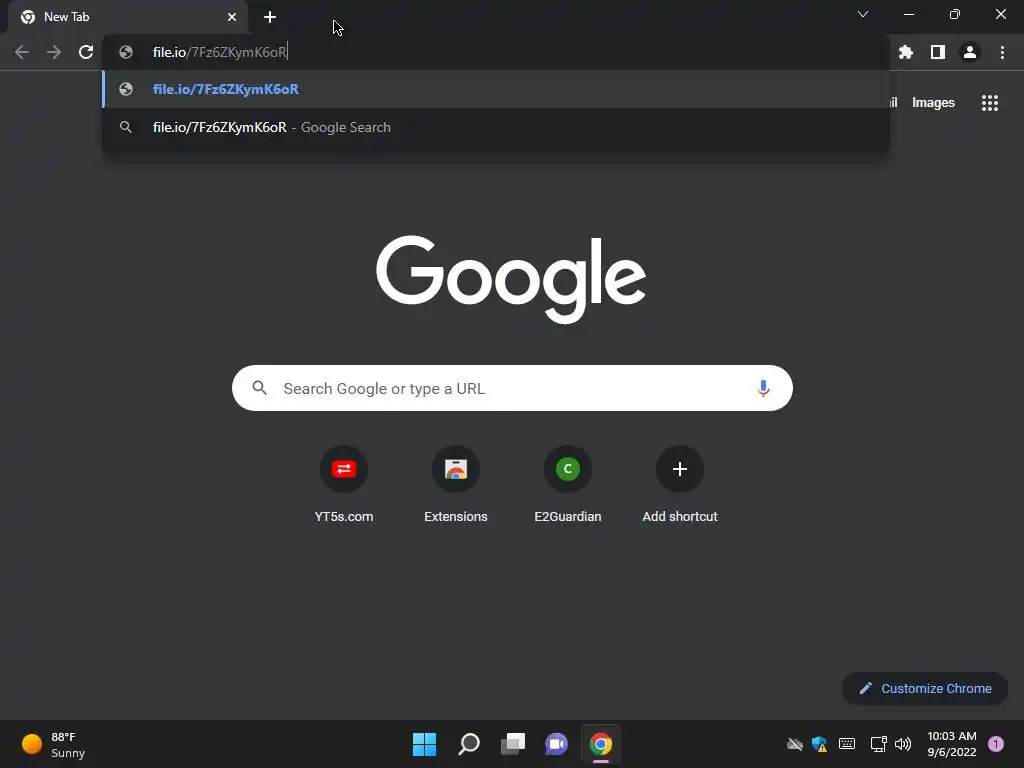The height and width of the screenshot is (768, 1024).
Task: Open Task View in the taskbar
Action: pyautogui.click(x=513, y=744)
